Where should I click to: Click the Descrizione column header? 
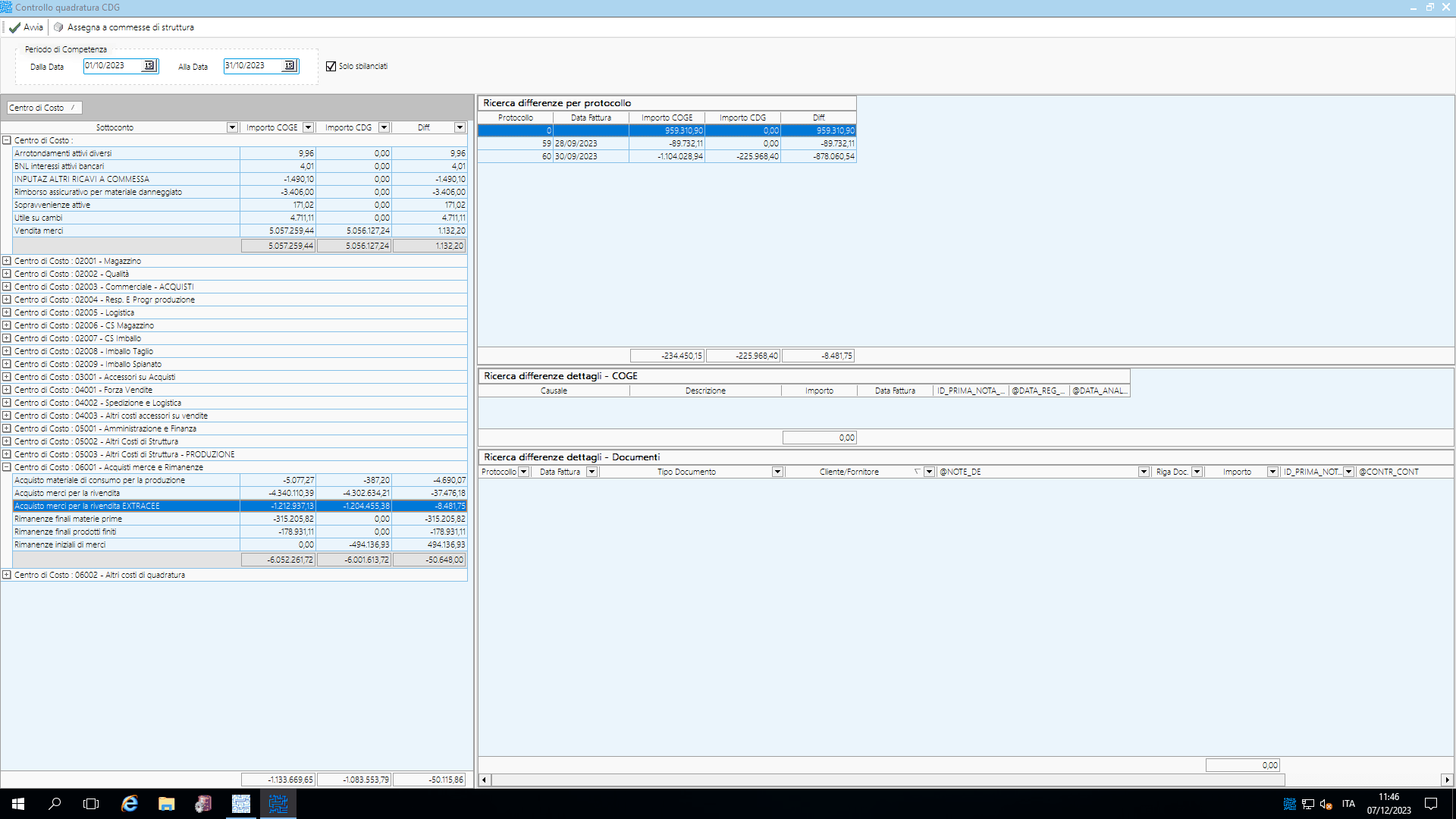[x=705, y=391]
